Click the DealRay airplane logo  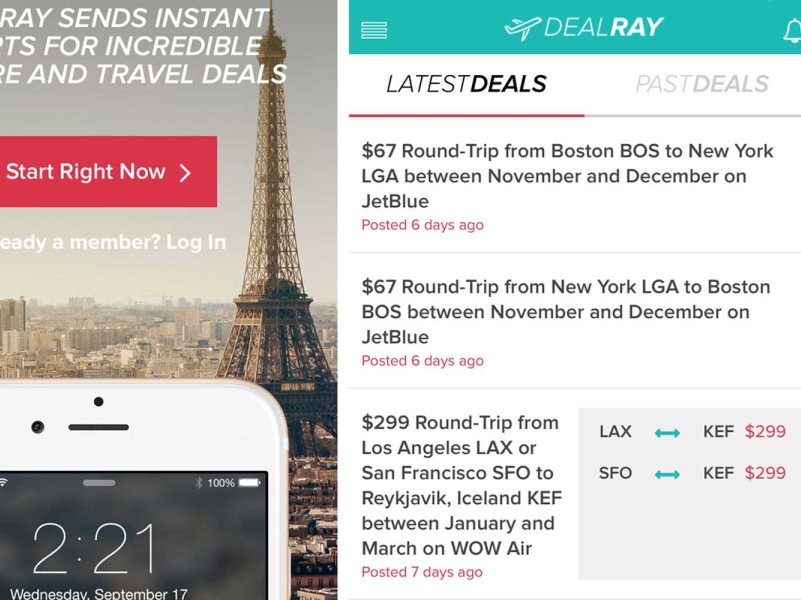point(523,28)
